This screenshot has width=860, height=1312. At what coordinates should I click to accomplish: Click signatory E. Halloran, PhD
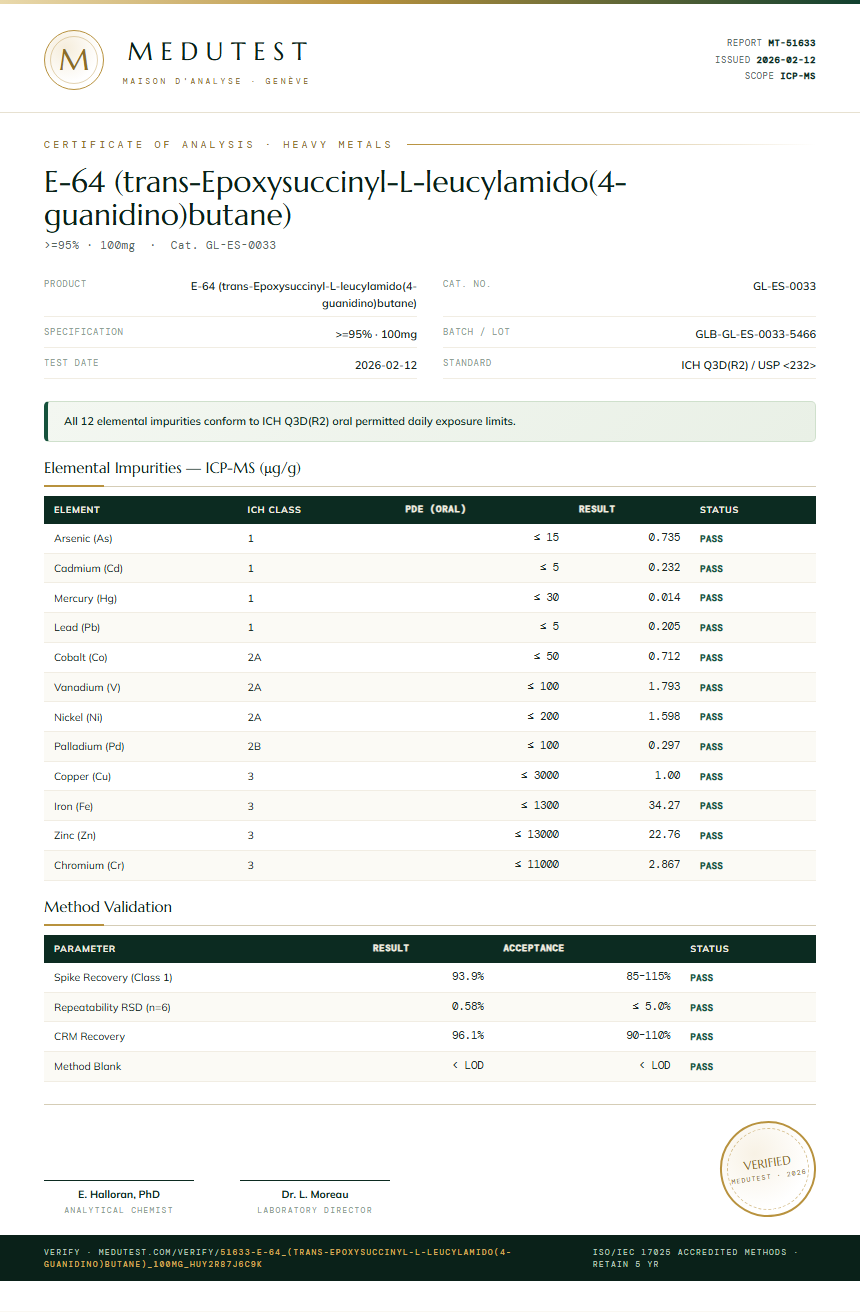click(119, 1194)
